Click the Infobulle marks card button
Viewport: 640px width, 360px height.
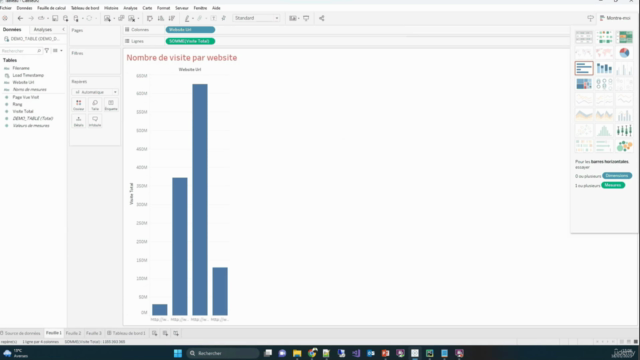pos(95,121)
